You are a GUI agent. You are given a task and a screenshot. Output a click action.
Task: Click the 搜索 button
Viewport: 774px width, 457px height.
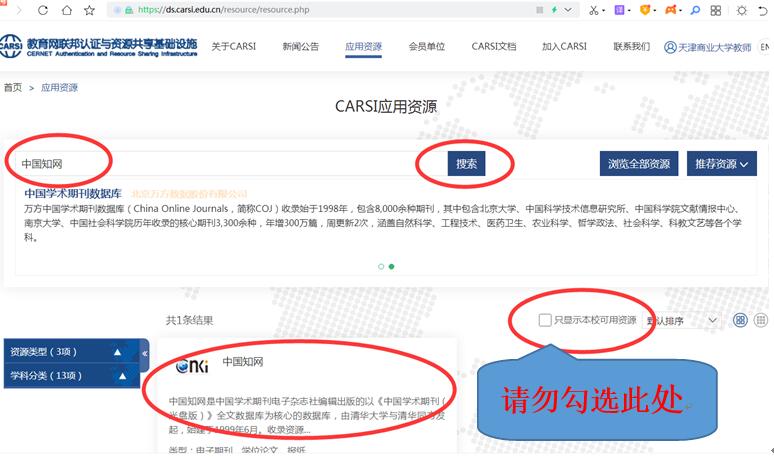466,163
